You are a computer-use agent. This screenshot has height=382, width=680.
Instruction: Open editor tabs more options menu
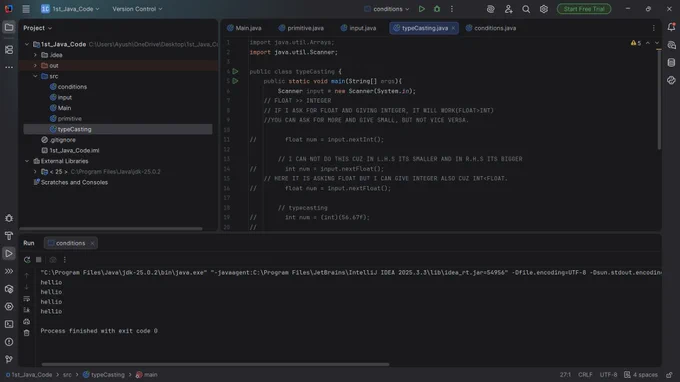pyautogui.click(x=654, y=28)
